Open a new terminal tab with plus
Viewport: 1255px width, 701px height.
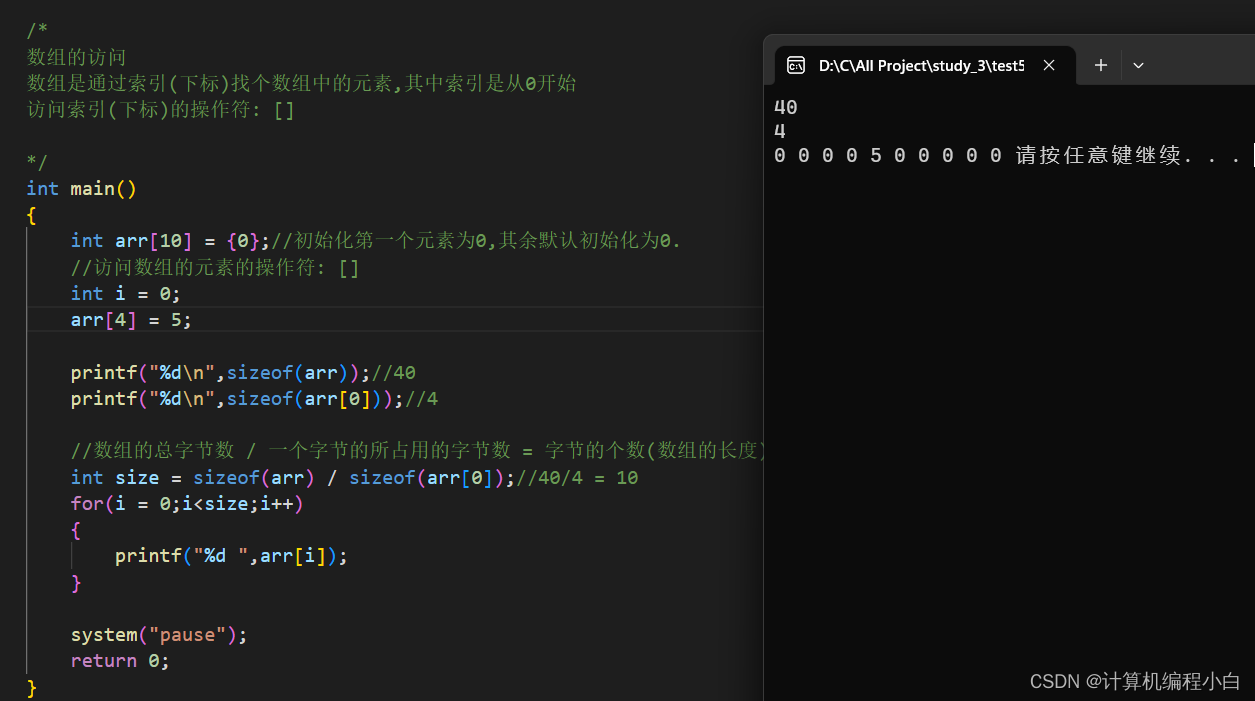[1101, 65]
